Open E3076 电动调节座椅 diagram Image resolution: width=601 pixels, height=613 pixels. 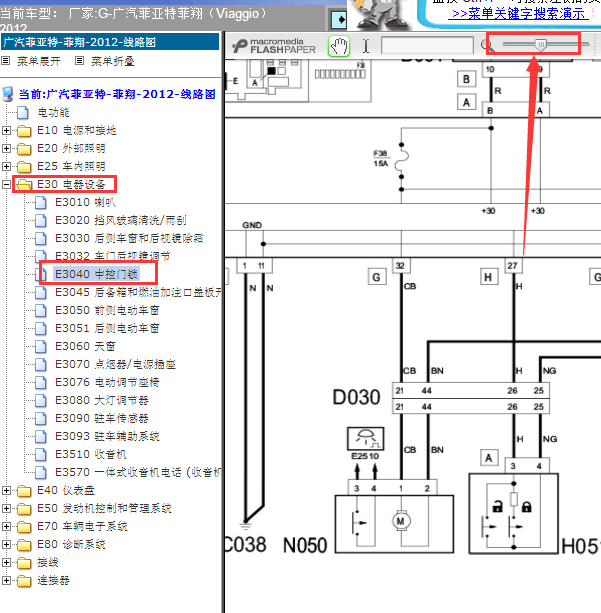point(107,382)
